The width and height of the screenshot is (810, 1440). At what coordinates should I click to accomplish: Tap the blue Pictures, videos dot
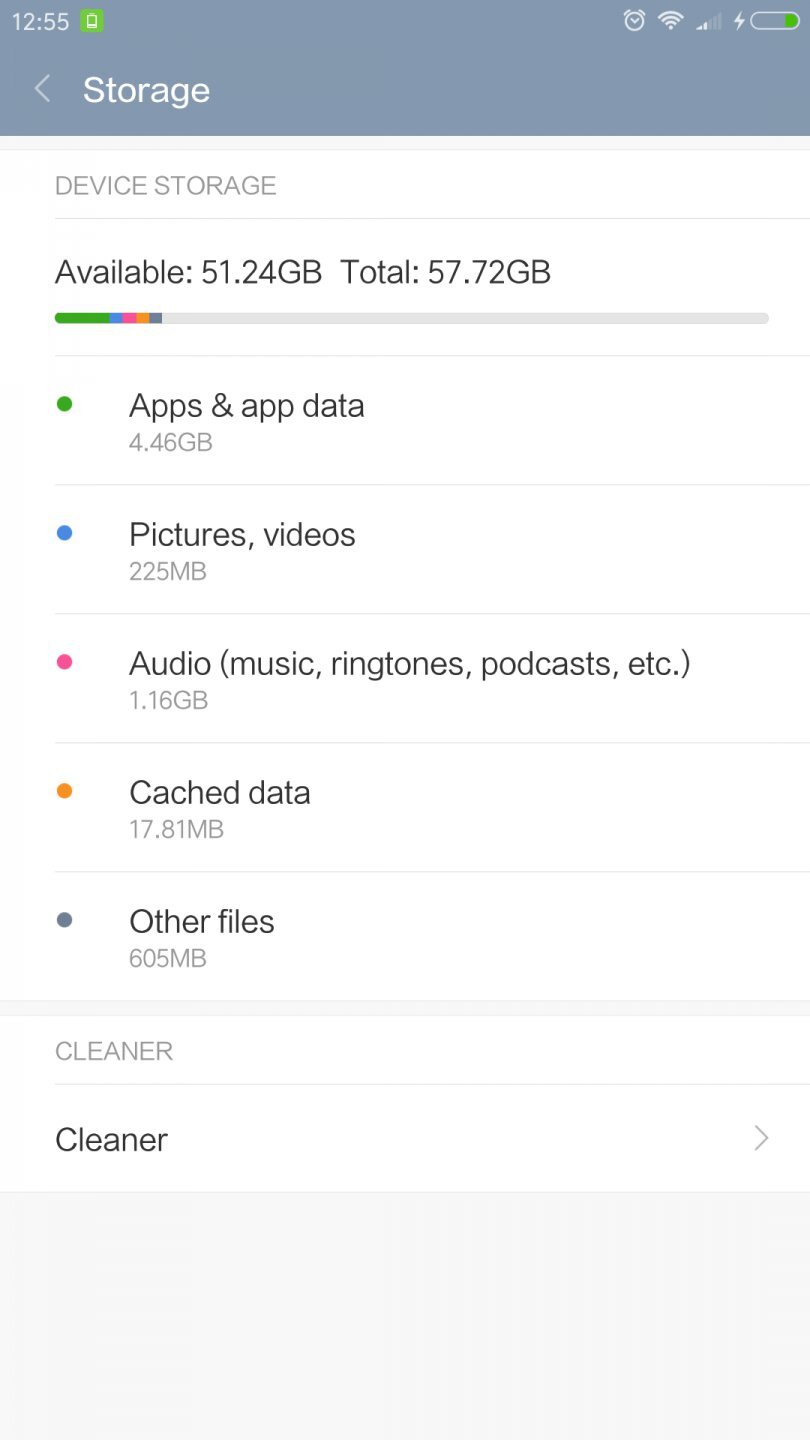pyautogui.click(x=64, y=532)
